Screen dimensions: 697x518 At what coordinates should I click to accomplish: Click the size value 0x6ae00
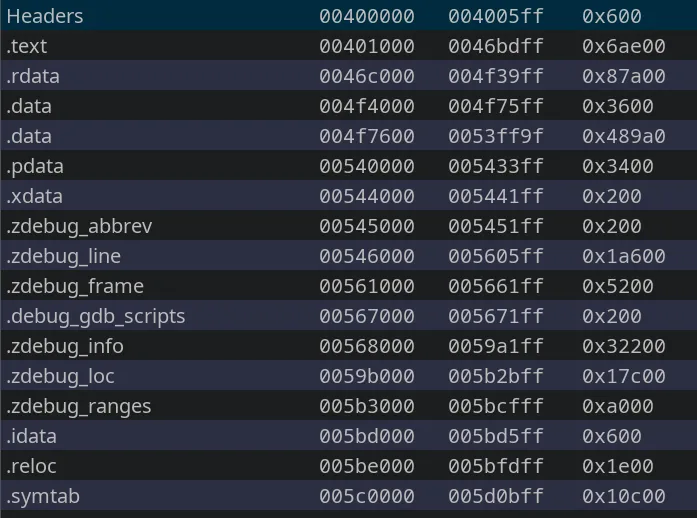[624, 46]
